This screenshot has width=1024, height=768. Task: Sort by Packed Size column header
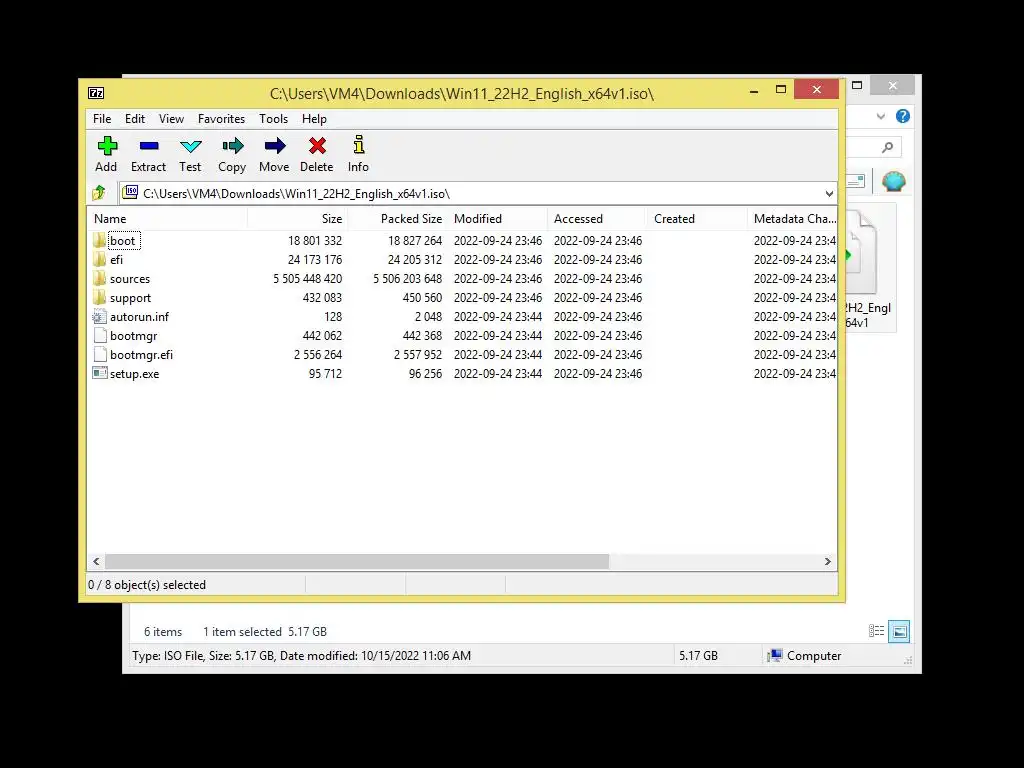tap(398, 219)
